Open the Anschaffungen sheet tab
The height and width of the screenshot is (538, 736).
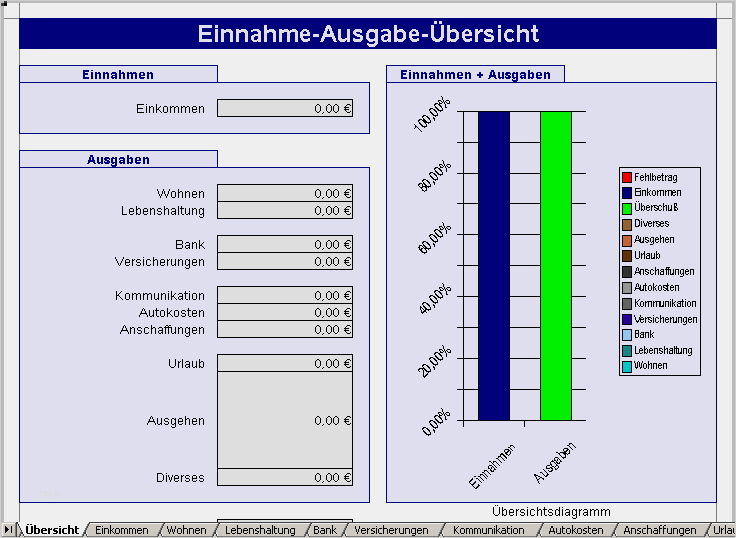point(659,530)
